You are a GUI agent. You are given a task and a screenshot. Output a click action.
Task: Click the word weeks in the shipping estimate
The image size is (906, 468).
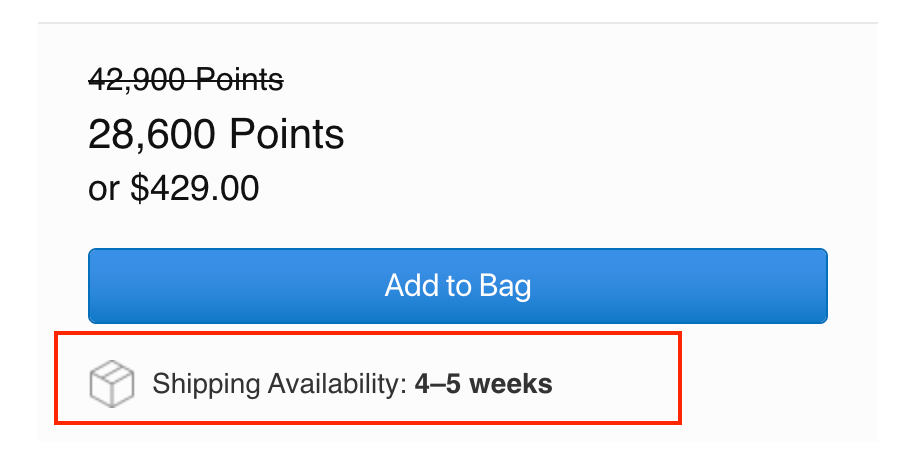(x=511, y=384)
